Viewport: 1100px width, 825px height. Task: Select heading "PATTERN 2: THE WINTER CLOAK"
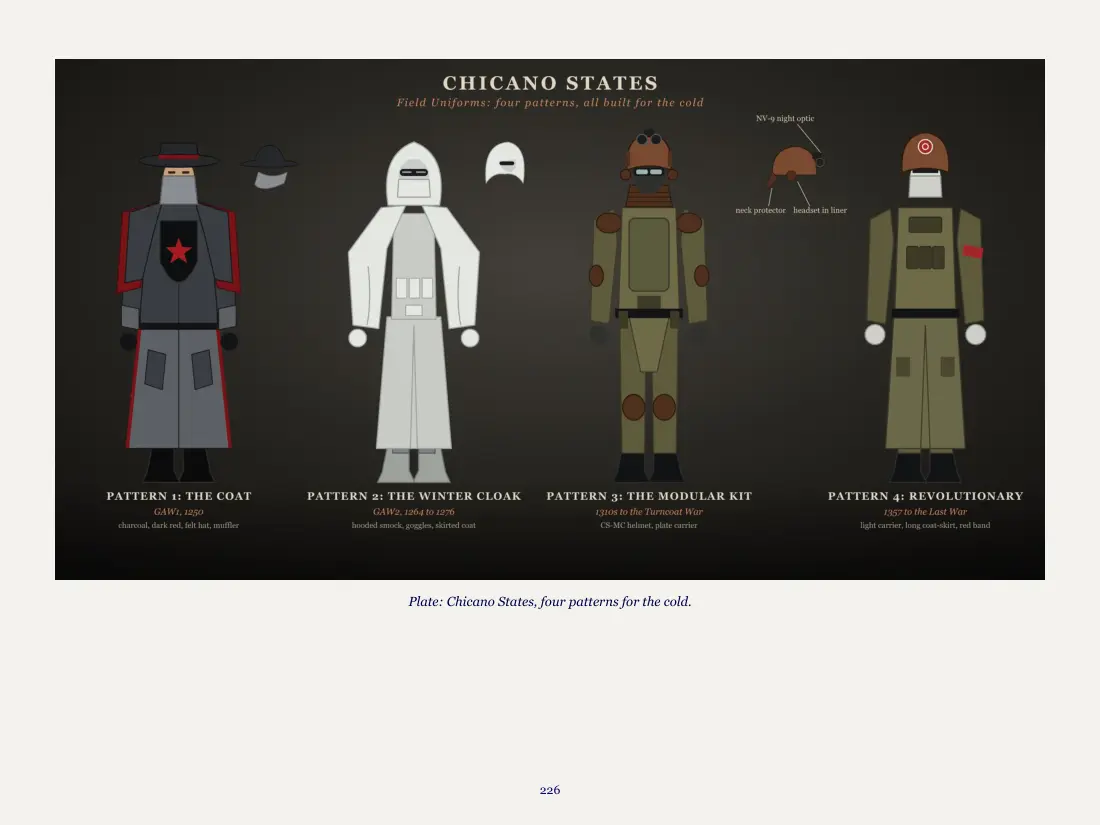[414, 496]
